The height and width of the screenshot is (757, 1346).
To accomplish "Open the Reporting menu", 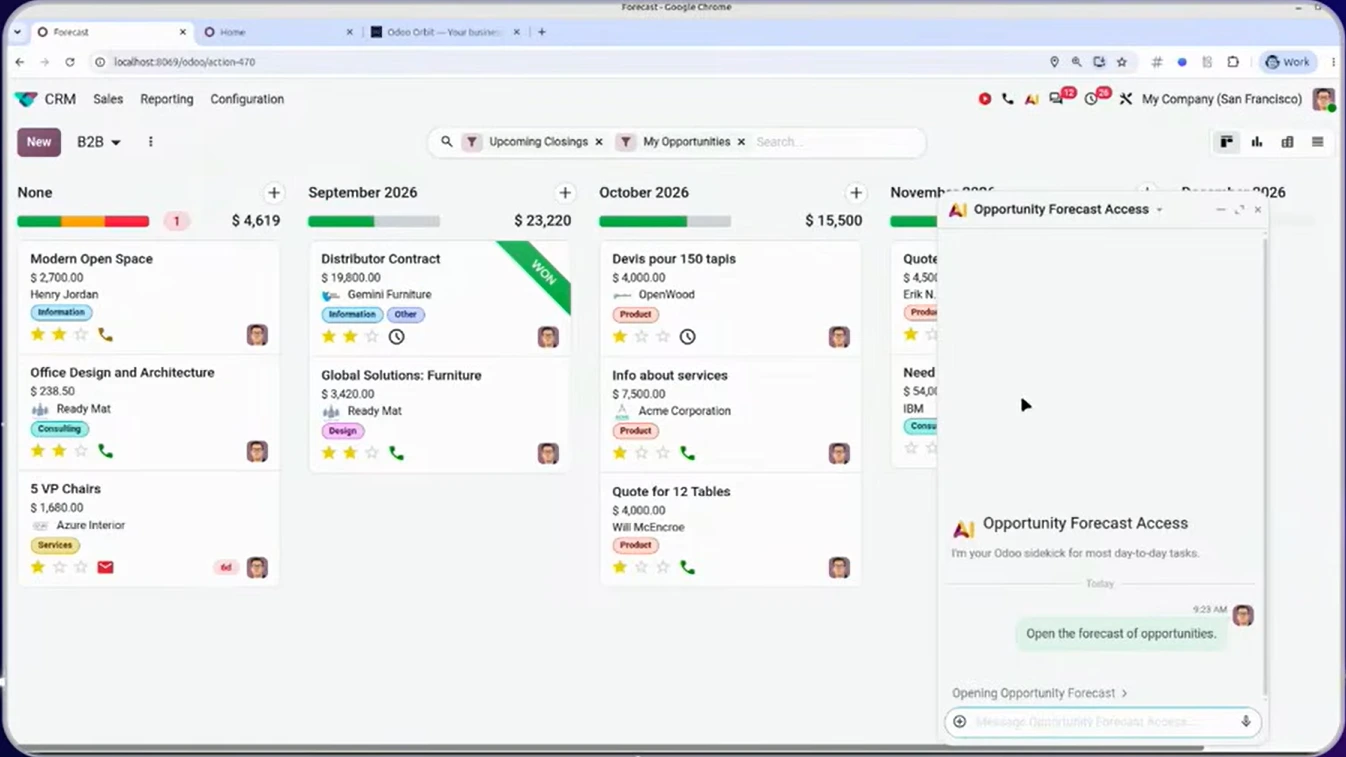I will (167, 99).
